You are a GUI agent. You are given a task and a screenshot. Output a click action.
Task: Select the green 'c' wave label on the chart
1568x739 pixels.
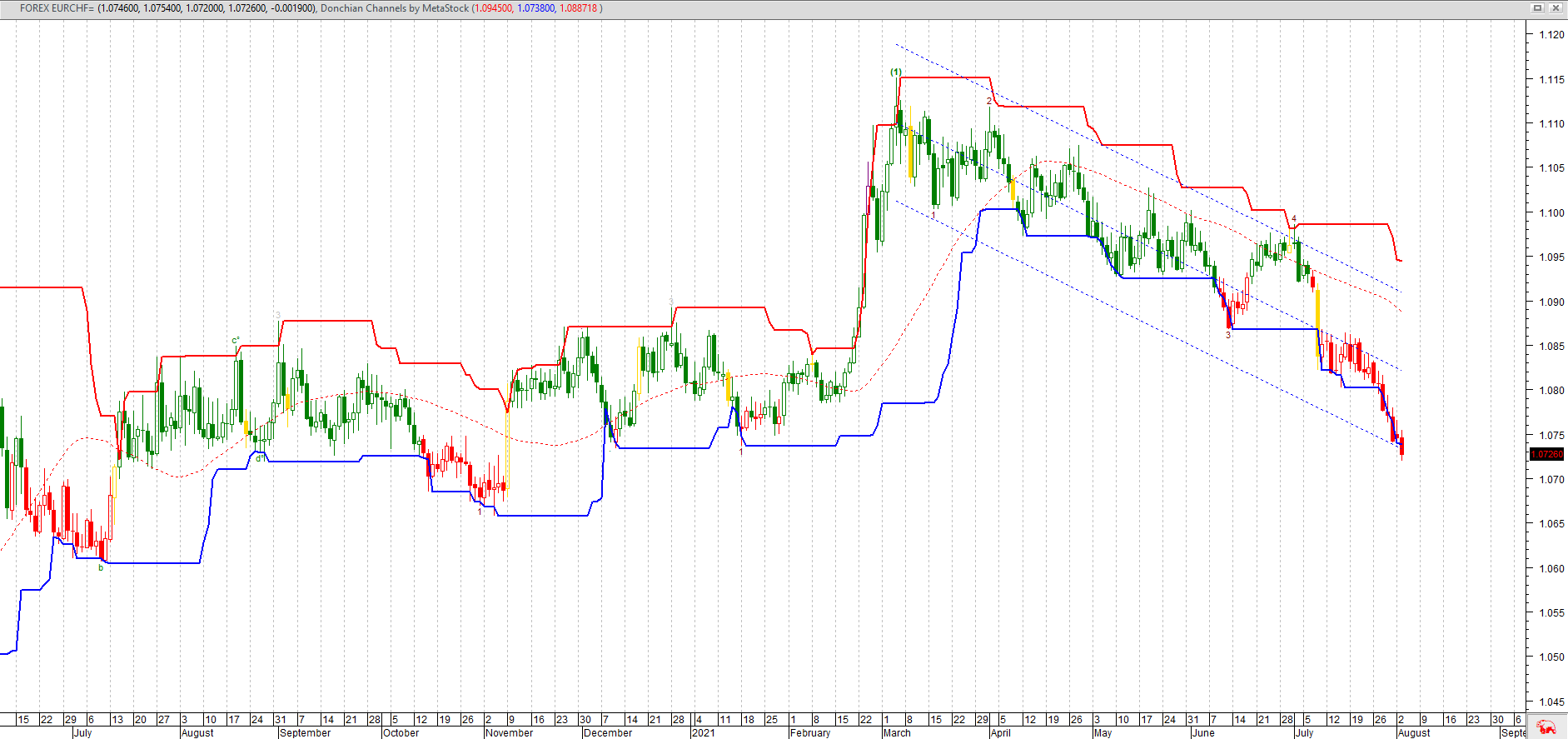click(236, 341)
